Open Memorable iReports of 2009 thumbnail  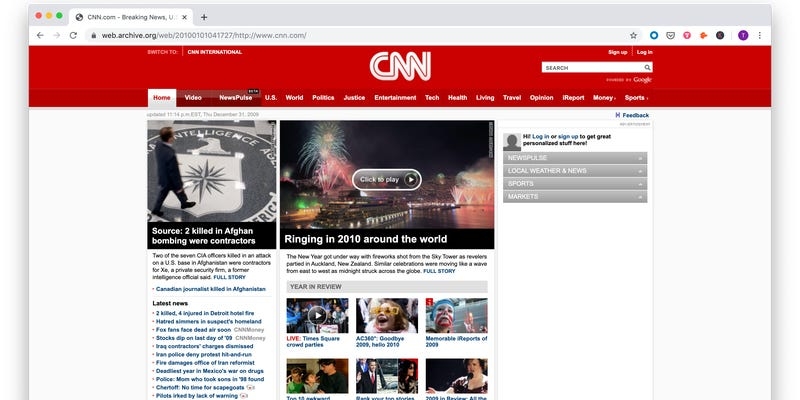pyautogui.click(x=457, y=315)
